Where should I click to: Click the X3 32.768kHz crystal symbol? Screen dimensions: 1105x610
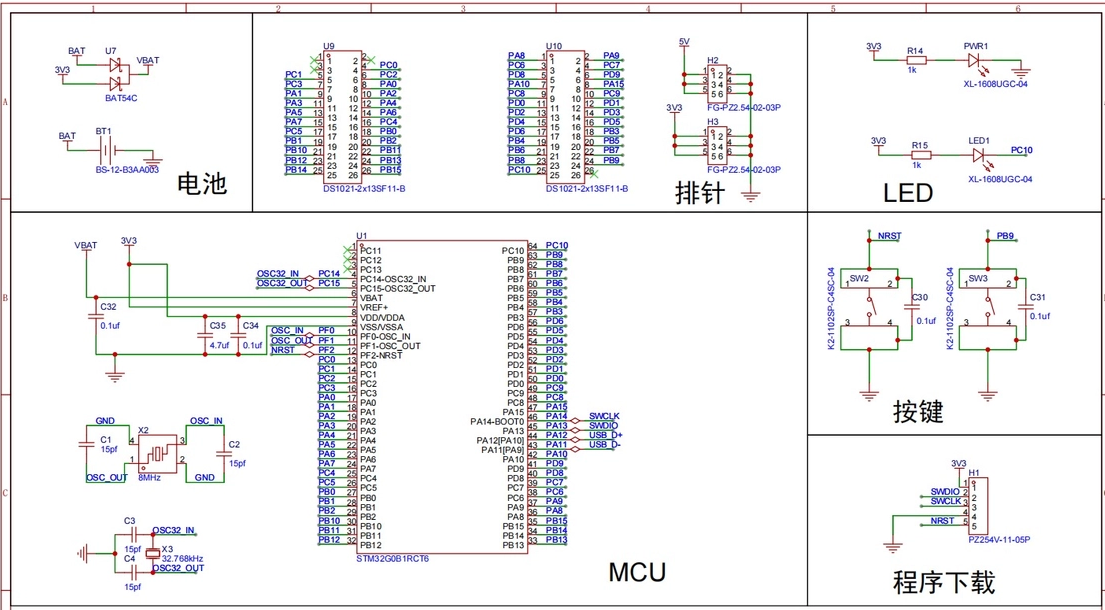point(153,553)
